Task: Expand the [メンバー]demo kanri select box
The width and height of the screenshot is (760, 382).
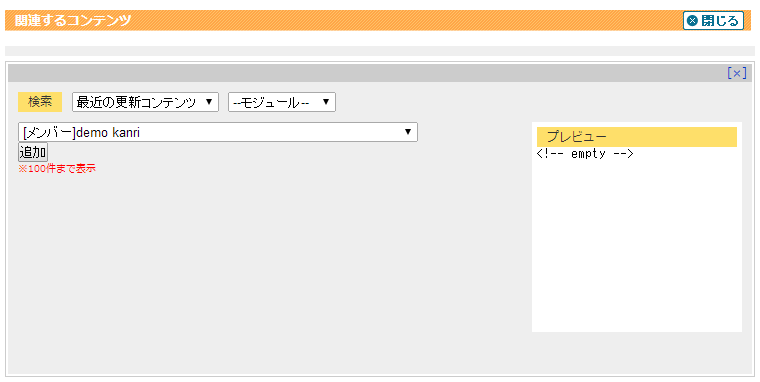Action: (x=218, y=132)
